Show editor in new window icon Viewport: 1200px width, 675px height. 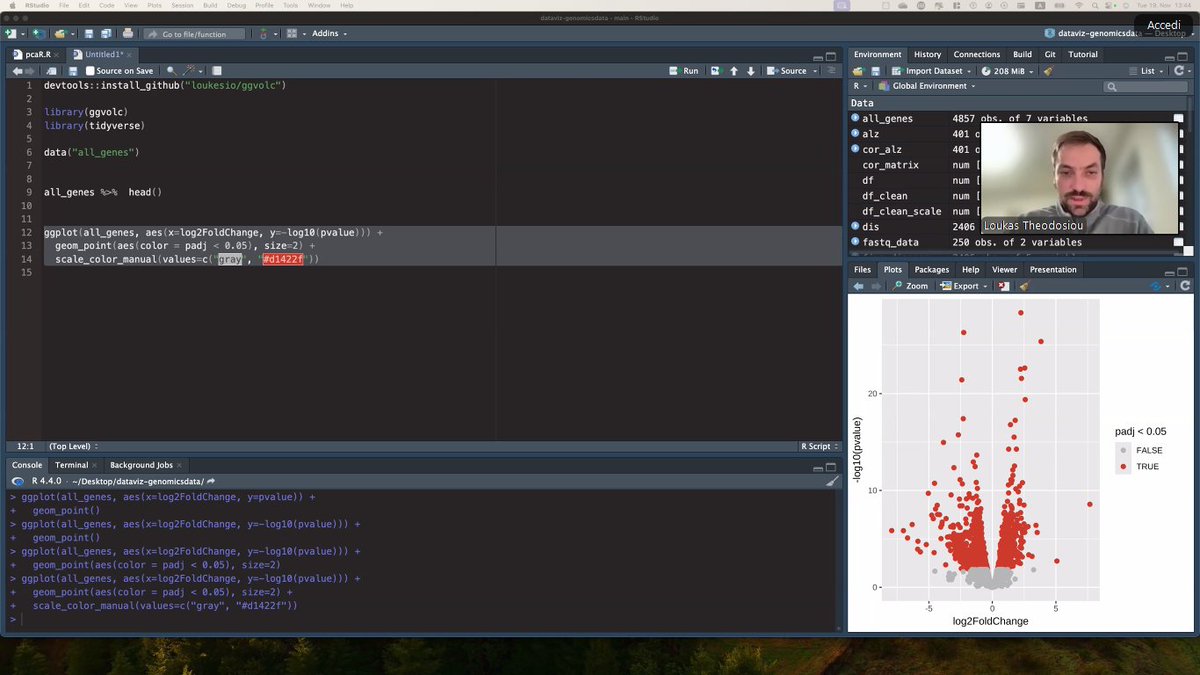click(x=53, y=71)
